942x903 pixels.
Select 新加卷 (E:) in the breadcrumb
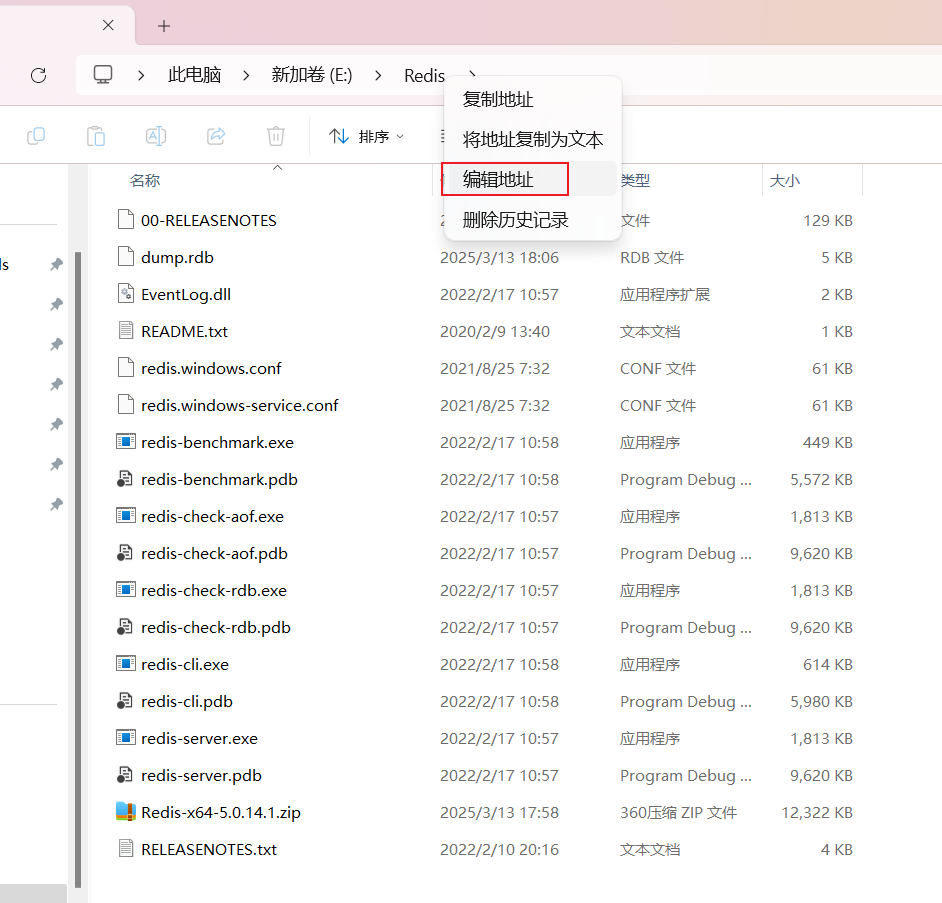pos(312,75)
